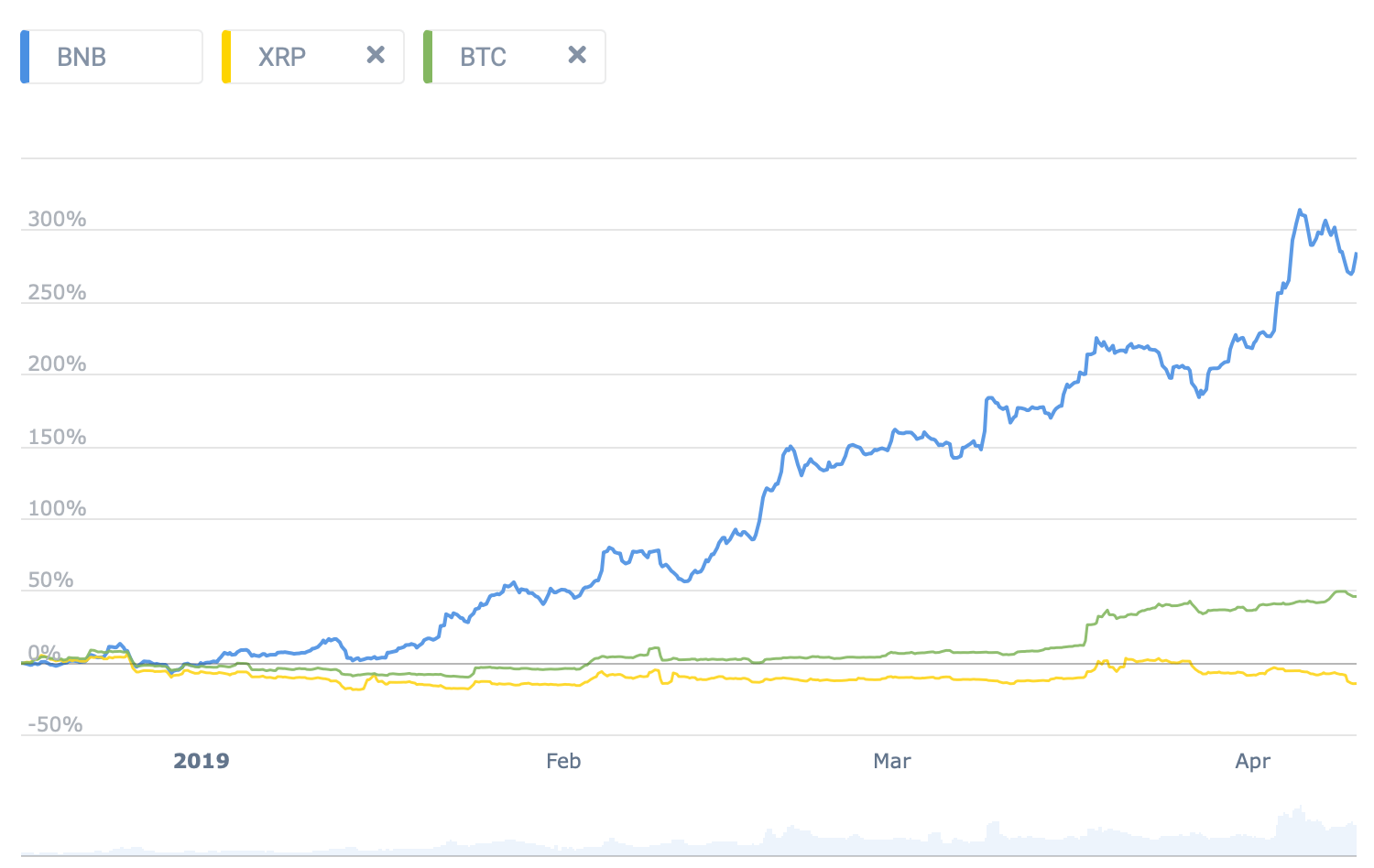
Task: Remove BTC using its X icon
Action: [577, 56]
